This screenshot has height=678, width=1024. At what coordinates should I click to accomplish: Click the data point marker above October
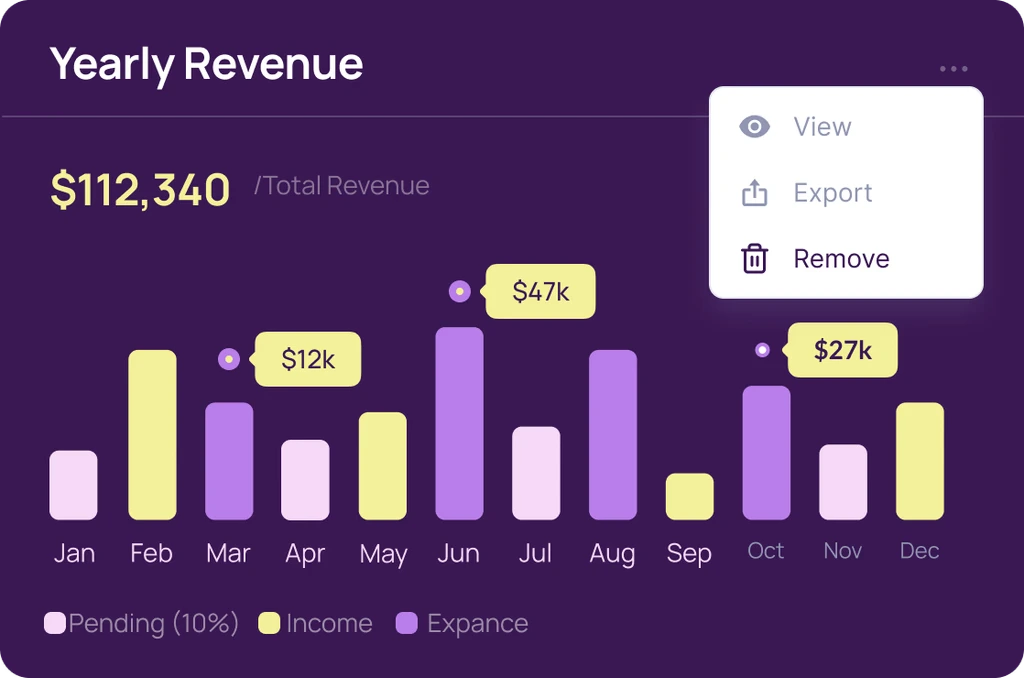pos(762,350)
